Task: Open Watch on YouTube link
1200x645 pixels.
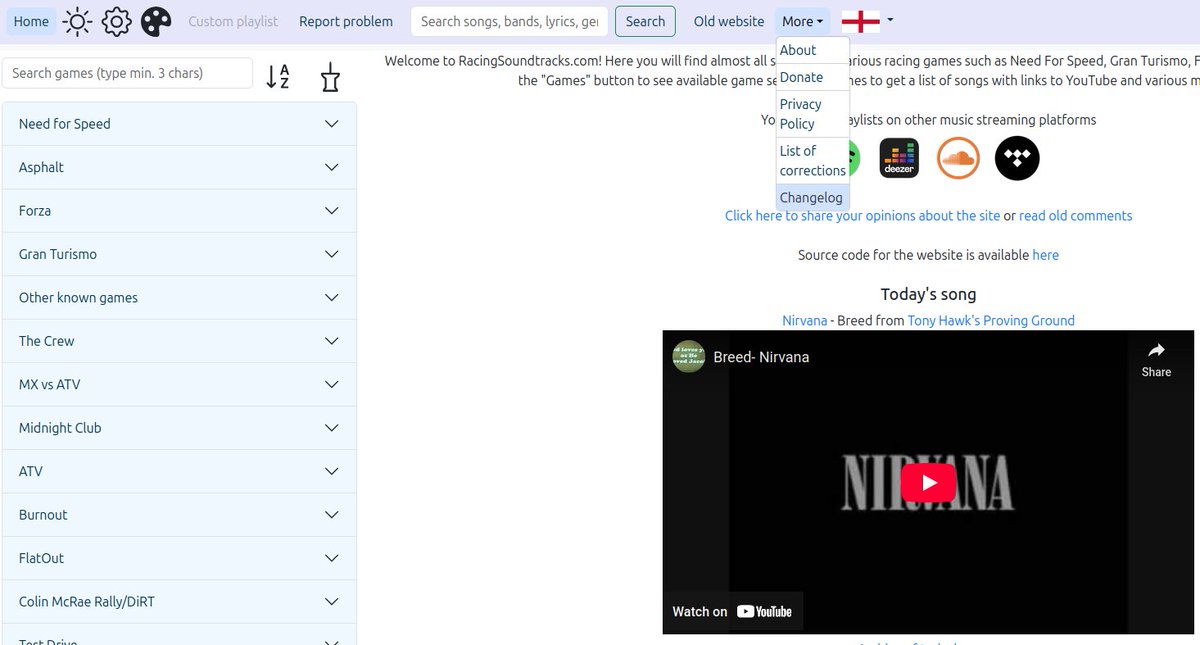Action: coord(732,611)
